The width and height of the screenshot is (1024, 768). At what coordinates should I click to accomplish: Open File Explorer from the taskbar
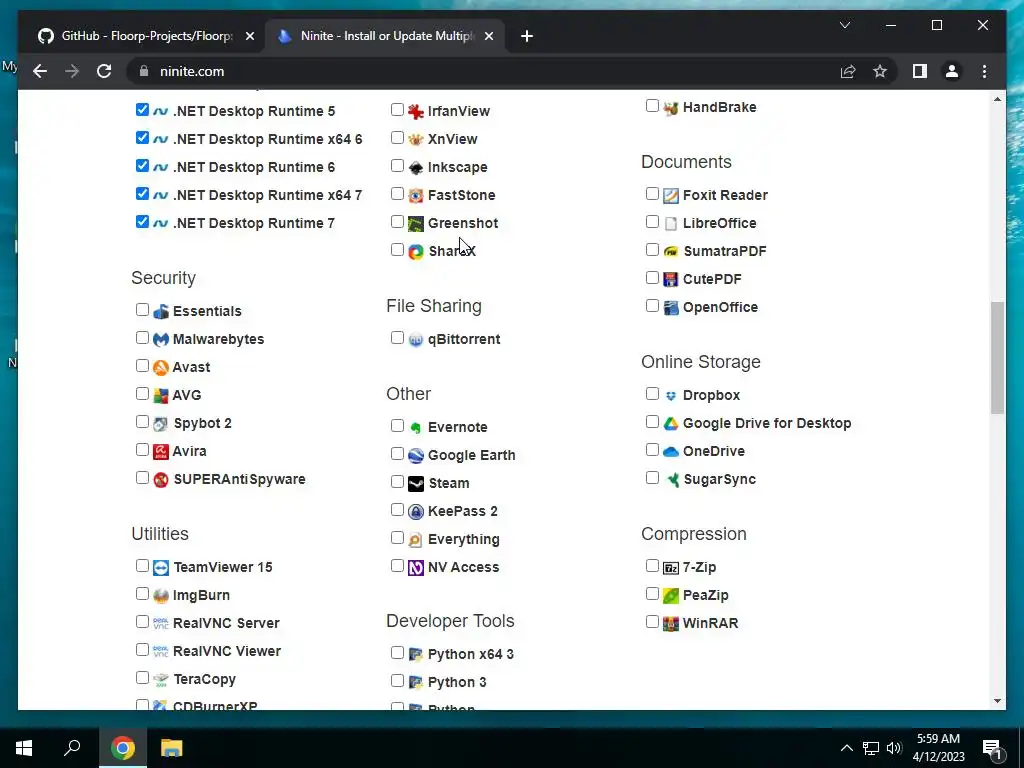tap(172, 748)
